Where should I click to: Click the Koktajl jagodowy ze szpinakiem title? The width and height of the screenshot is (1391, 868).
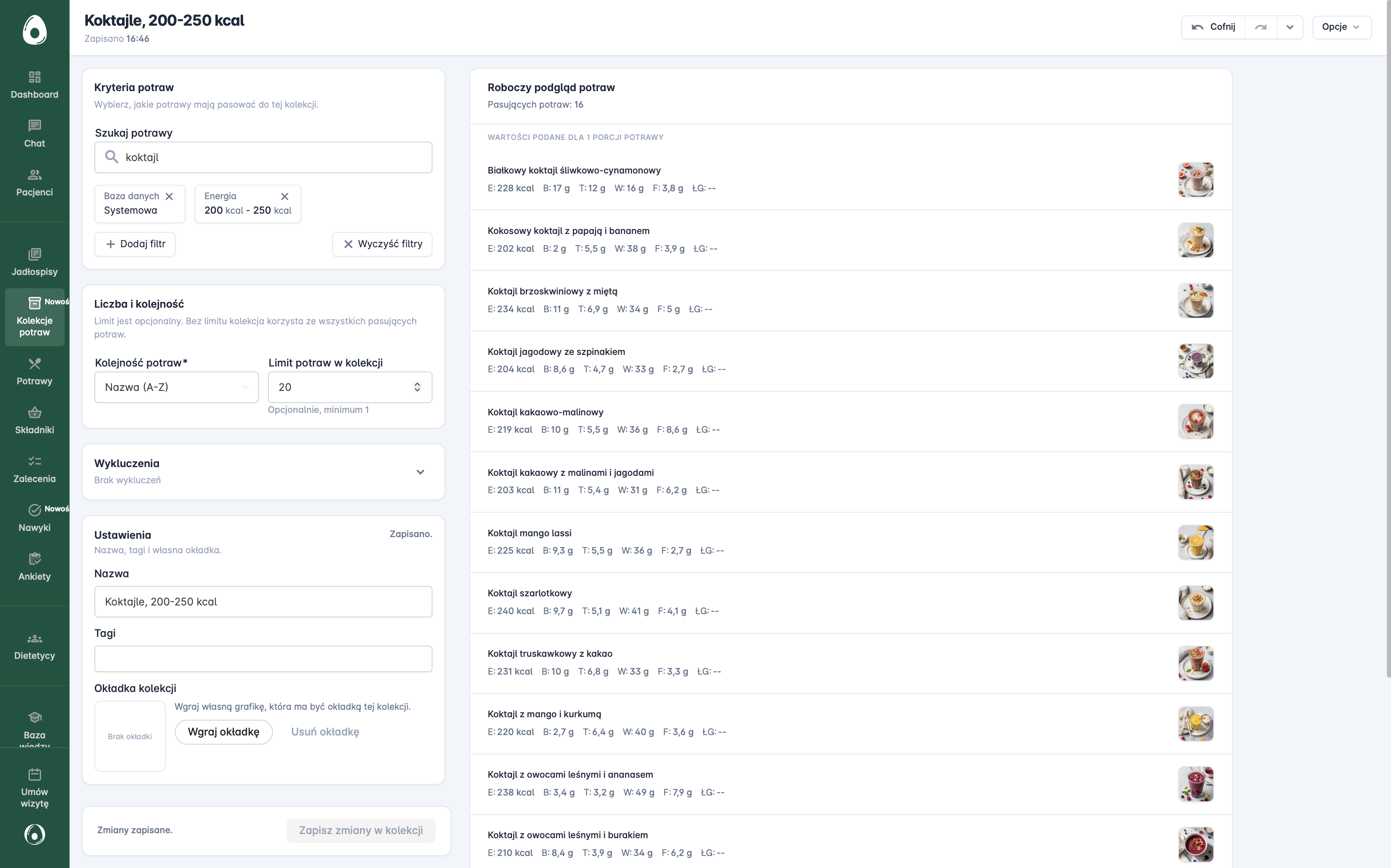(x=556, y=352)
